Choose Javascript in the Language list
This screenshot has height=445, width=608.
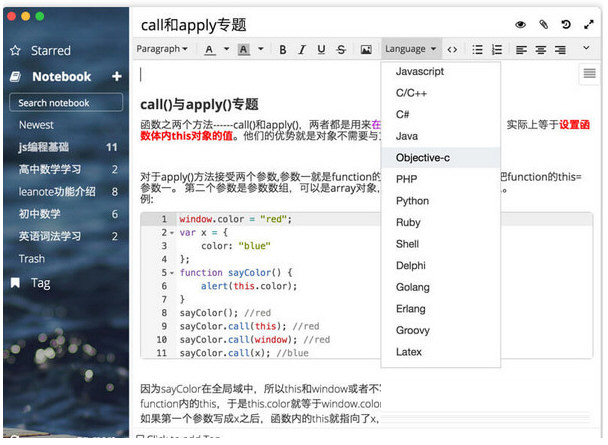click(419, 72)
